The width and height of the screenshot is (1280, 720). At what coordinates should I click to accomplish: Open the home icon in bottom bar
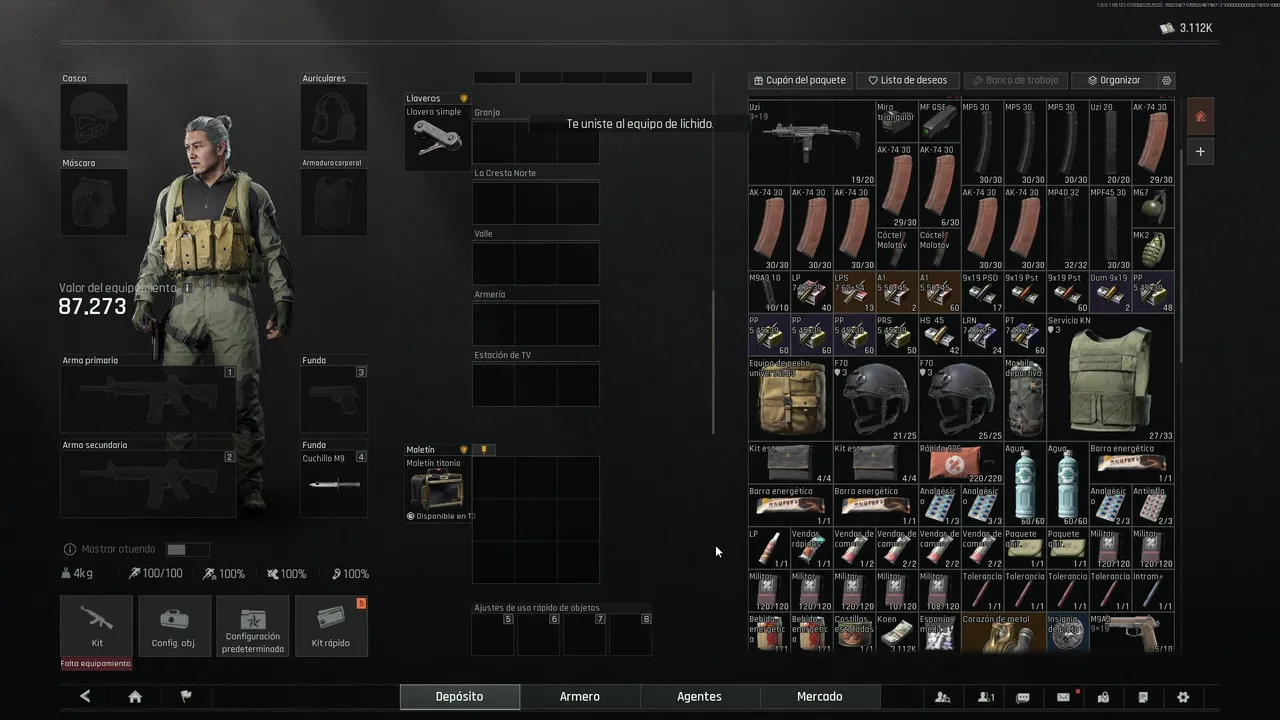pyautogui.click(x=135, y=697)
